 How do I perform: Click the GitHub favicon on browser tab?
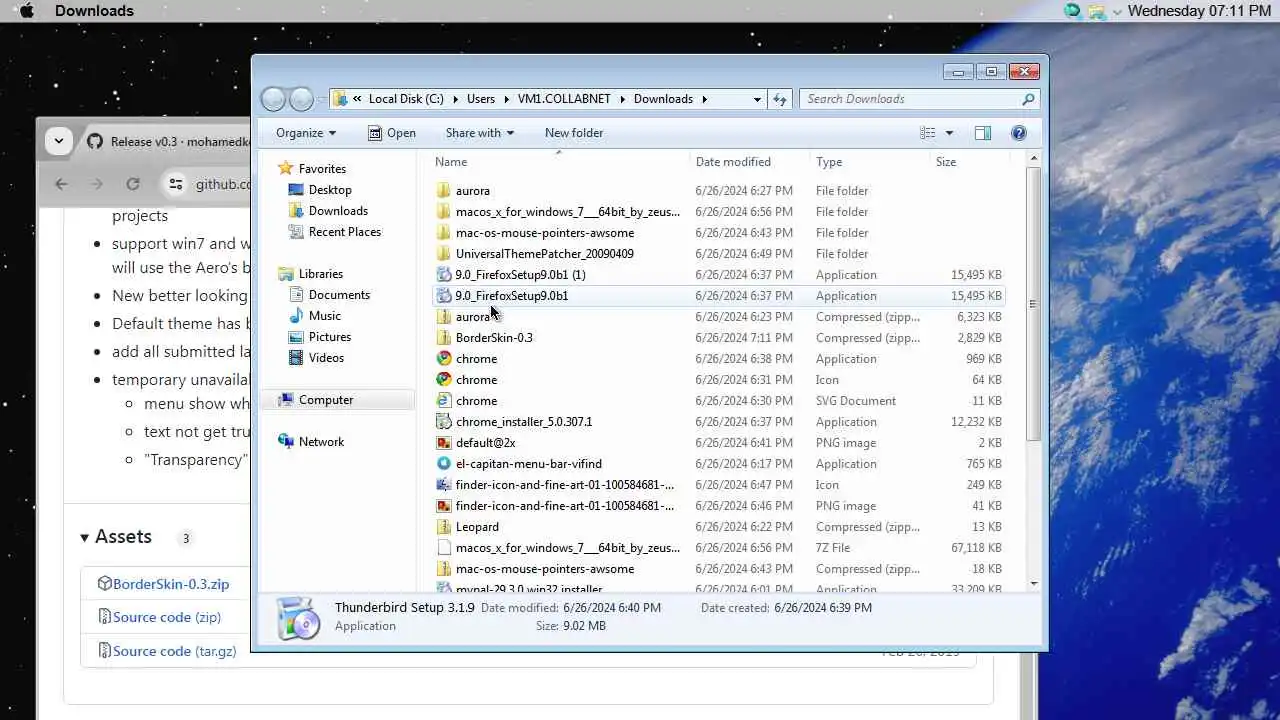(95, 141)
